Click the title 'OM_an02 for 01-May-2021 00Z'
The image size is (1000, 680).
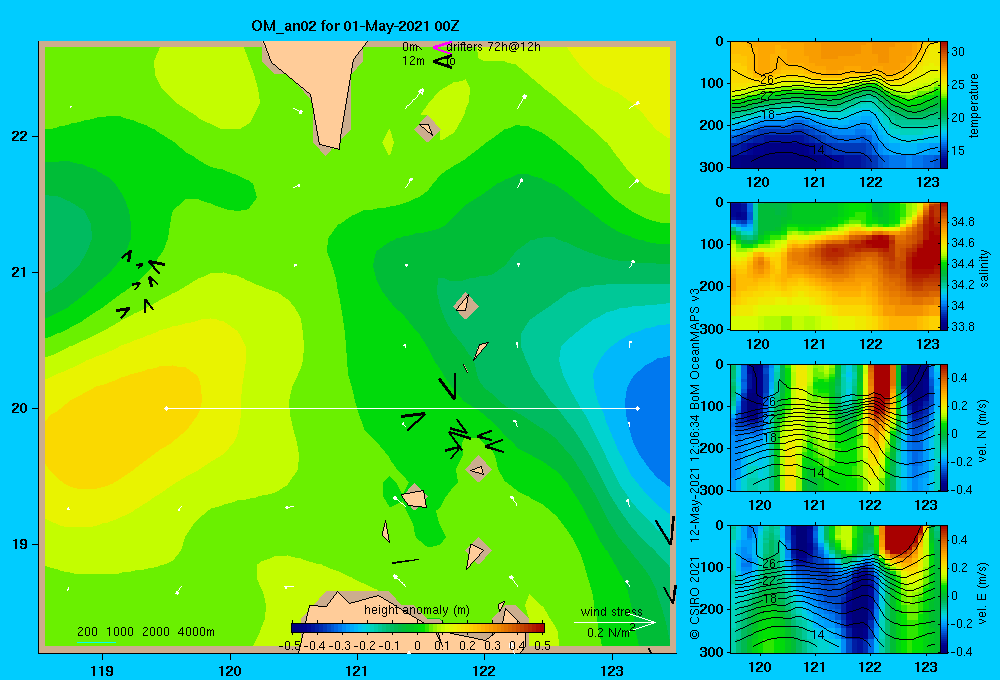click(355, 26)
